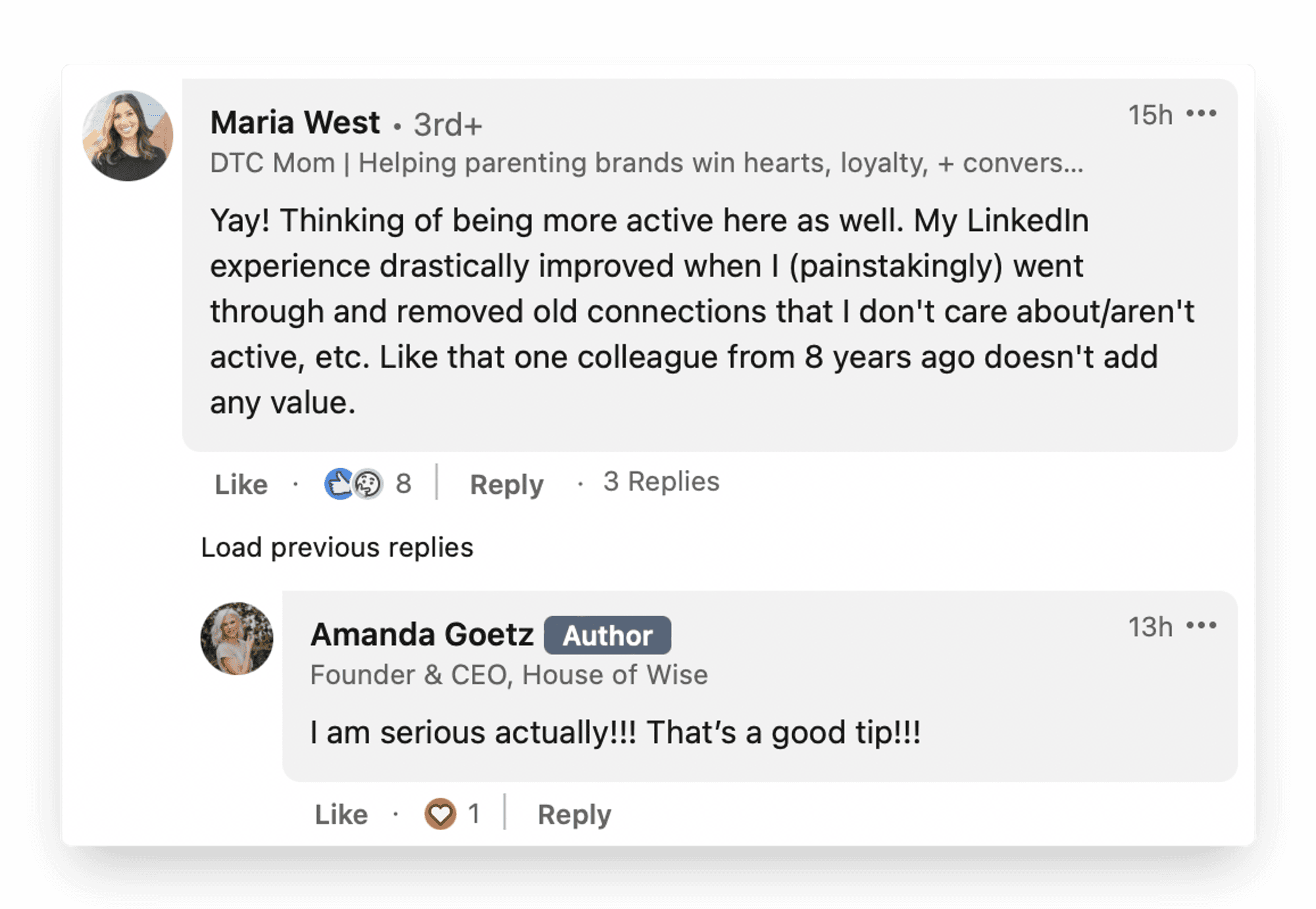Image resolution: width=1316 pixels, height=909 pixels.
Task: Reply to Maria West's comment
Action: (x=507, y=485)
